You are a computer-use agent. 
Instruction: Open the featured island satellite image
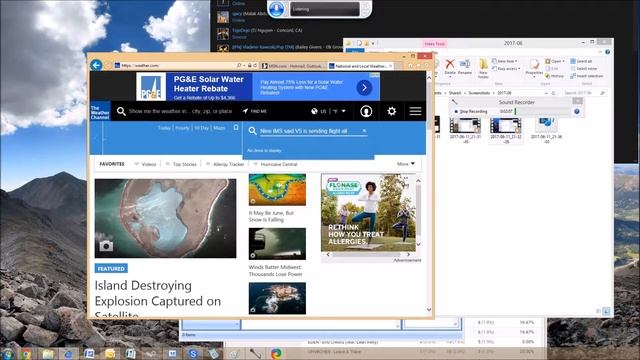(165, 218)
